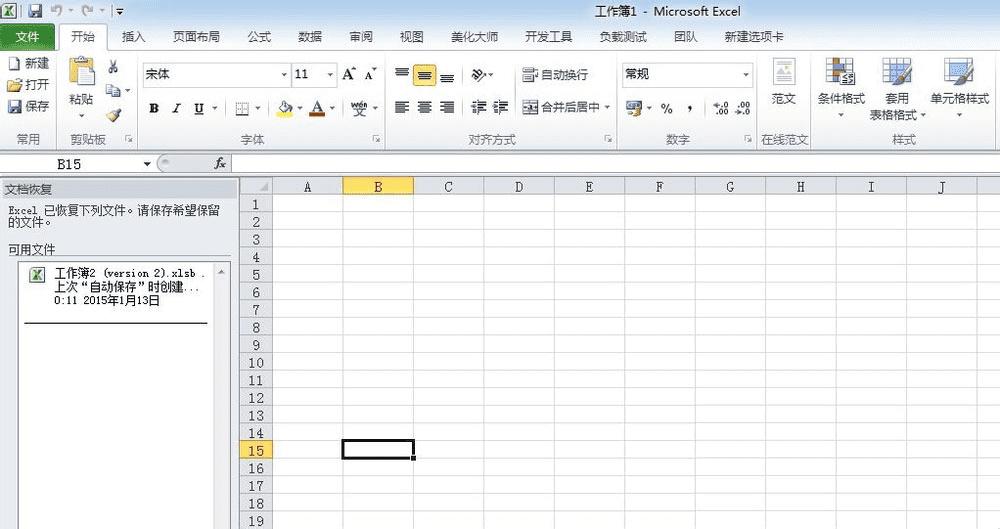The width and height of the screenshot is (1000, 529).
Task: Click the fx insert function icon
Action: pos(220,164)
